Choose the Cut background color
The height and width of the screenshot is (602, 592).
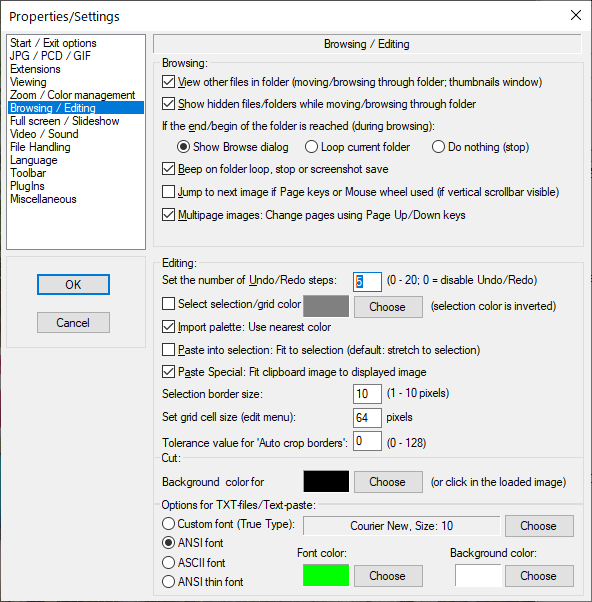pyautogui.click(x=388, y=482)
